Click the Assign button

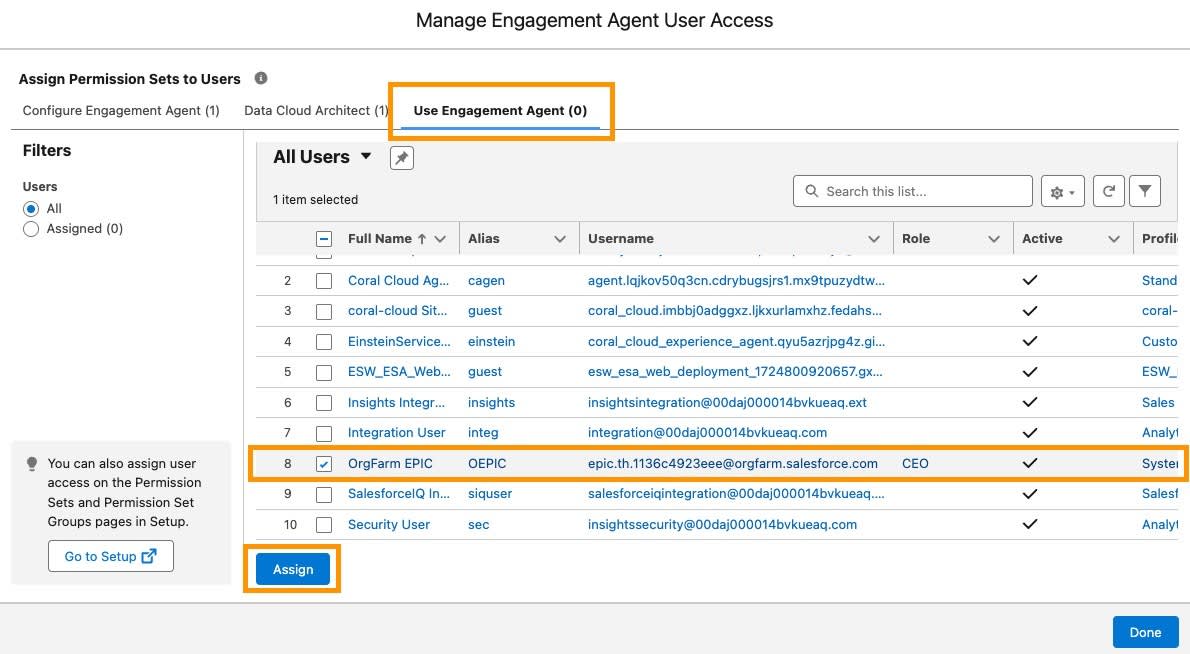[x=293, y=569]
